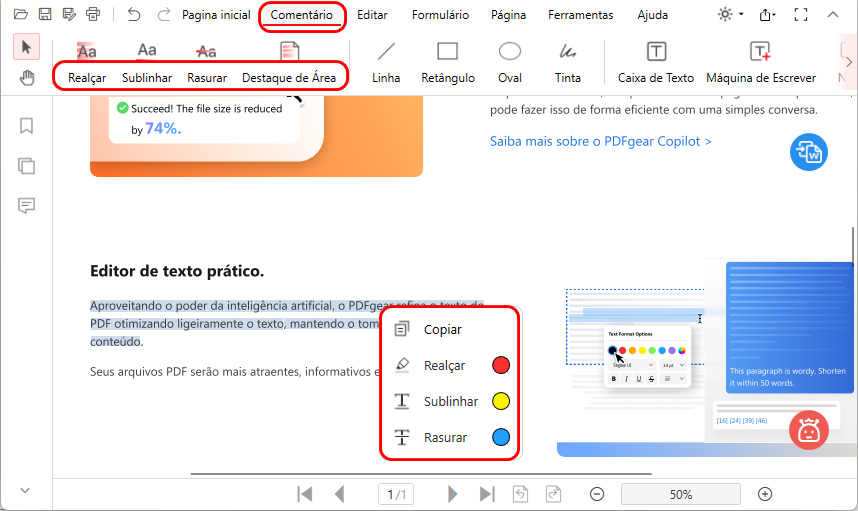Select the Sublinhar underline tool in ribbon
The image size is (858, 511).
tap(147, 63)
